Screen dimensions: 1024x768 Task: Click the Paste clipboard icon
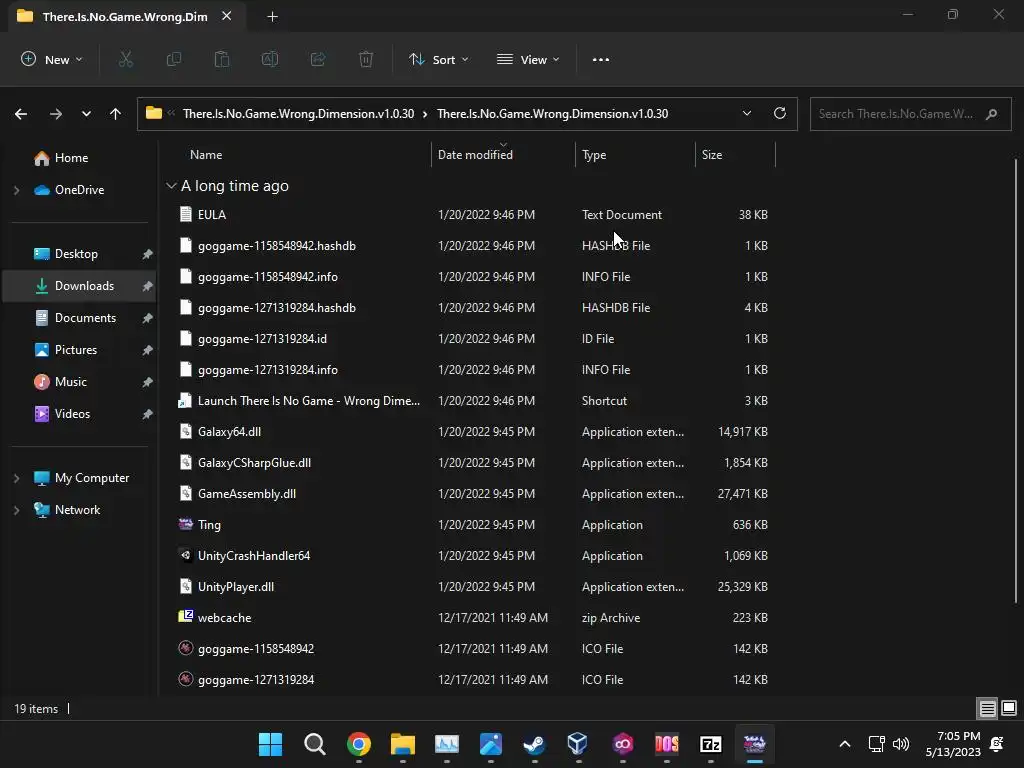tap(222, 59)
